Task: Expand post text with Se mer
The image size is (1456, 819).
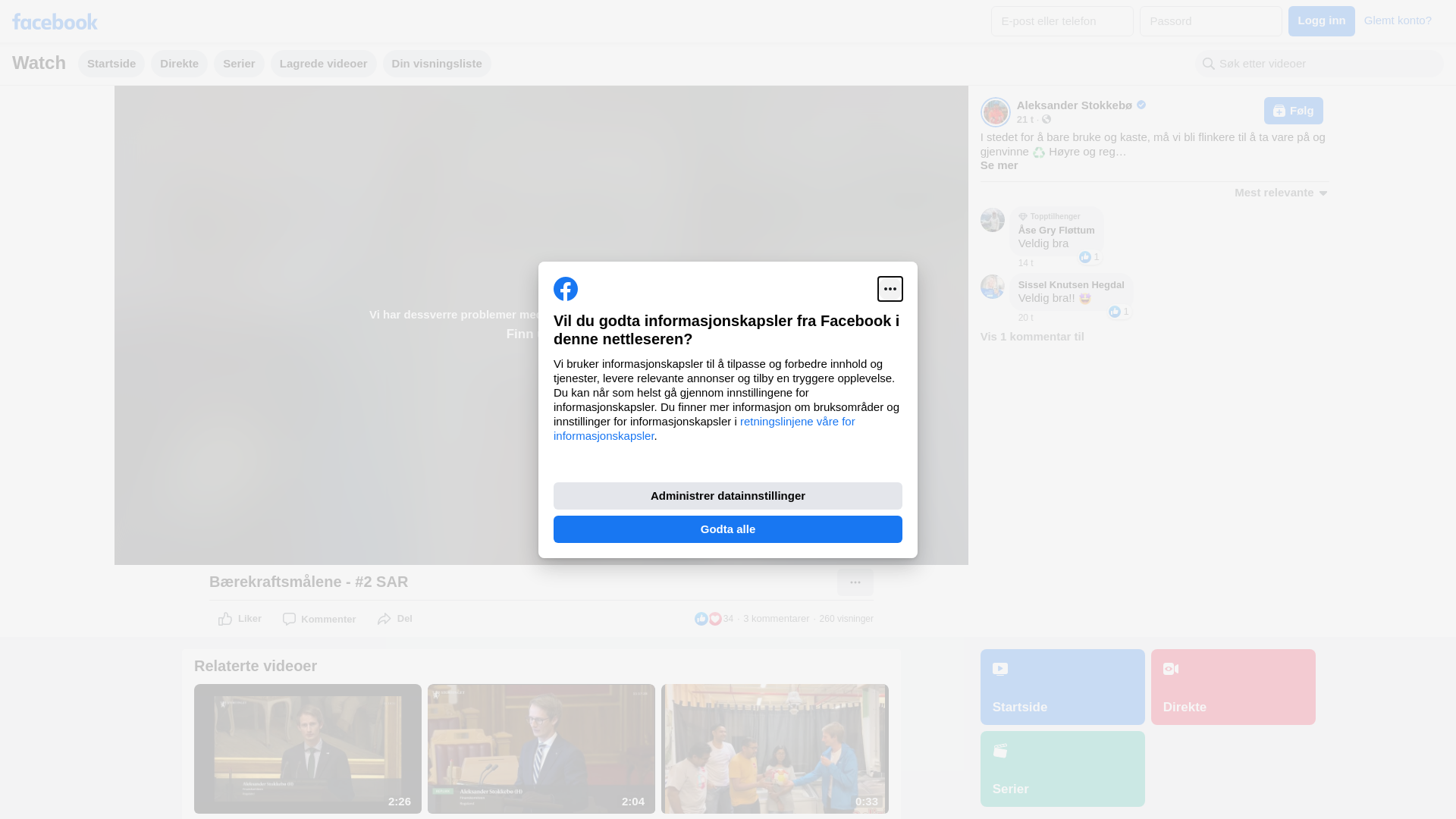Action: [999, 165]
